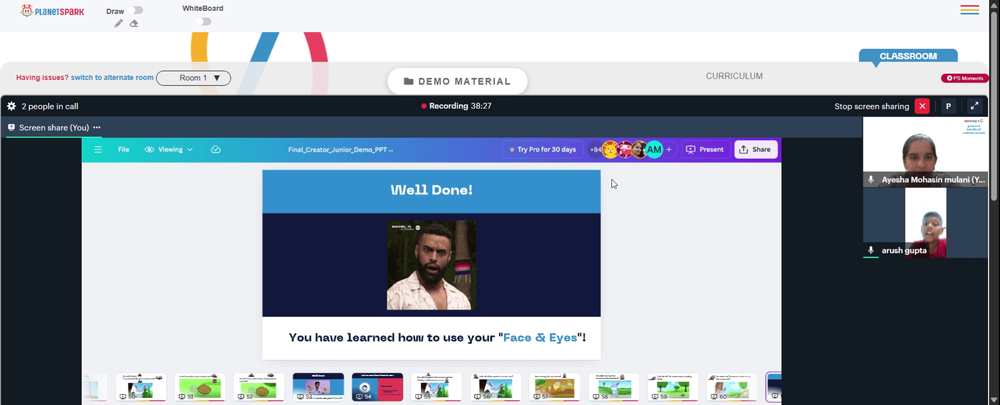Select the eraser tool
This screenshot has width=1000, height=405.
tap(134, 24)
